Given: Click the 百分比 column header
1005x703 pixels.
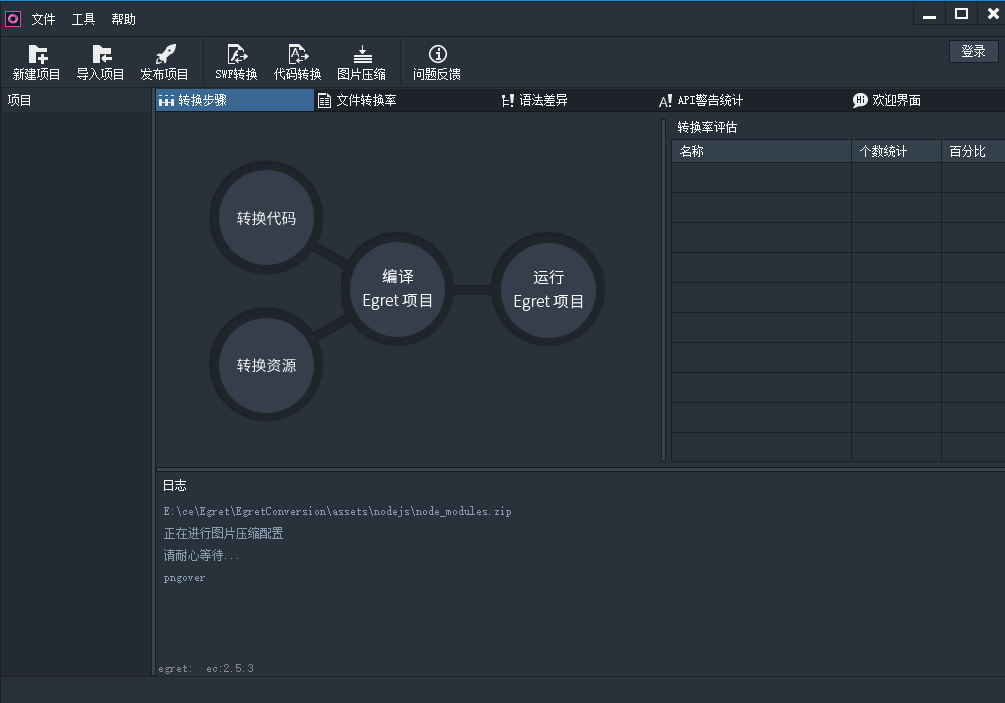Looking at the screenshot, I should 973,151.
